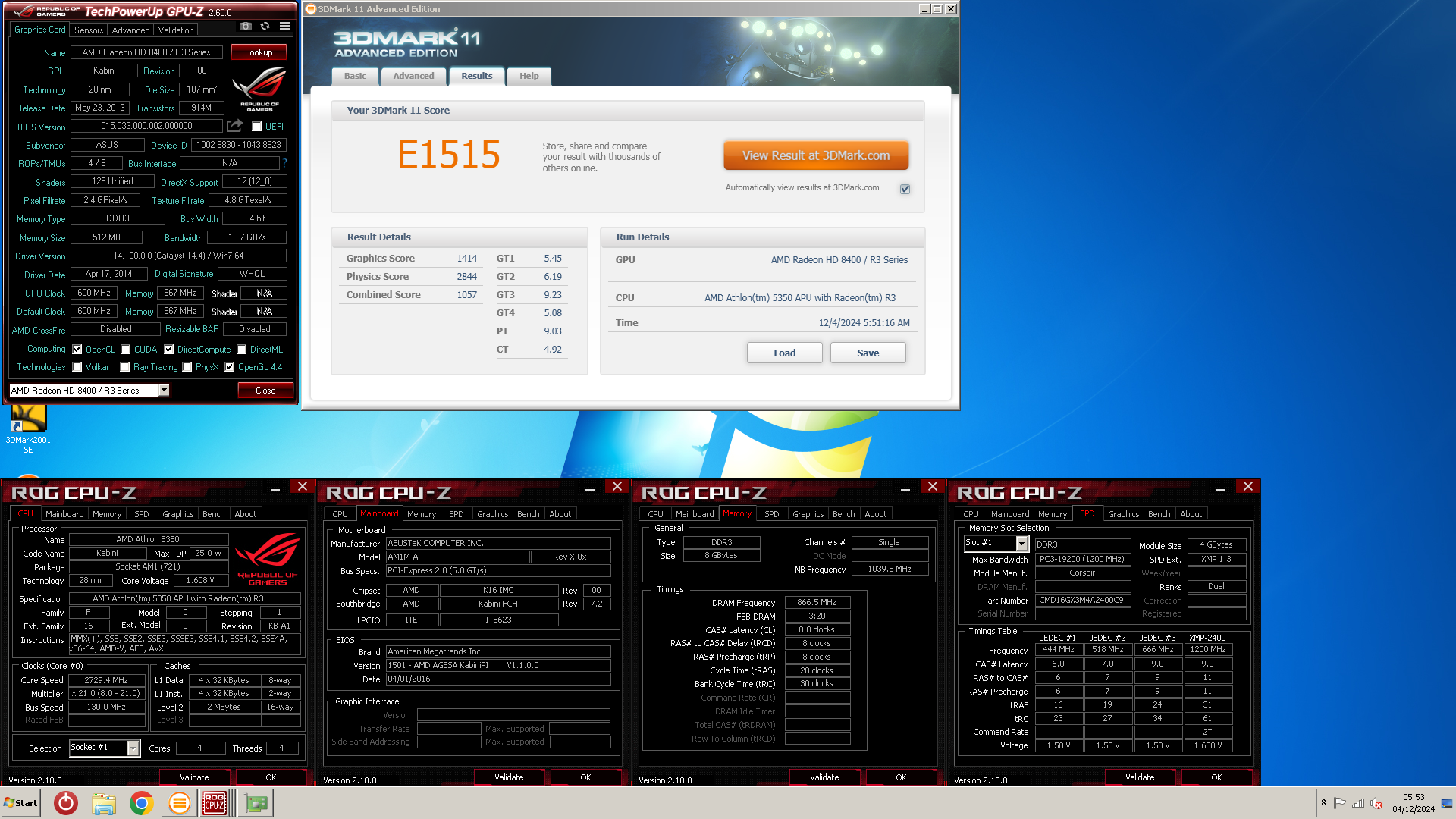Click the Load button in Run Details
The height and width of the screenshot is (819, 1456).
tap(784, 353)
